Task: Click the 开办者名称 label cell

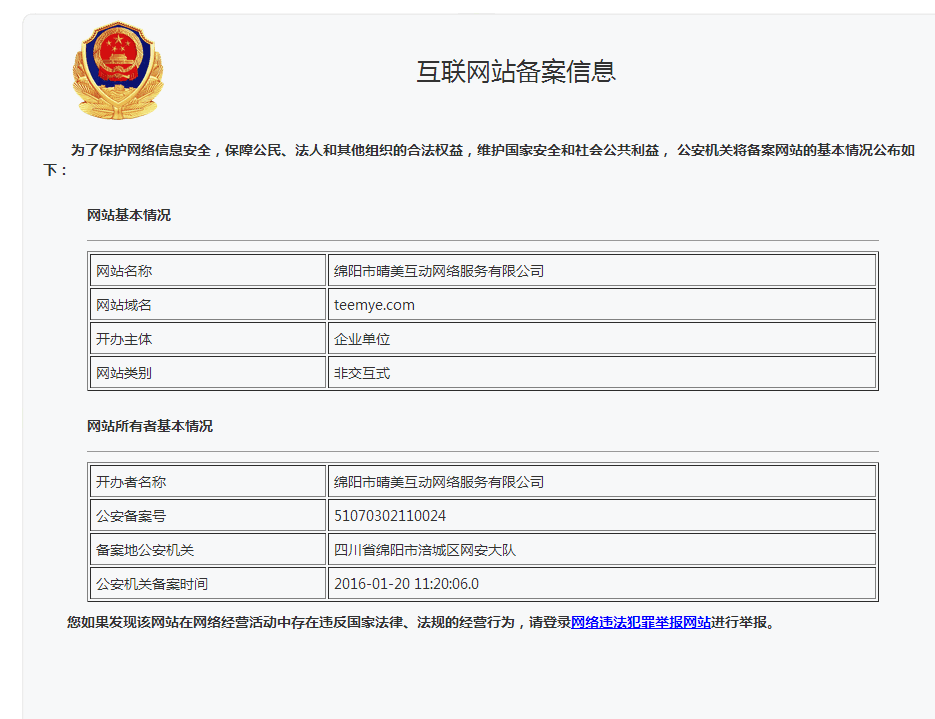Action: coord(208,482)
